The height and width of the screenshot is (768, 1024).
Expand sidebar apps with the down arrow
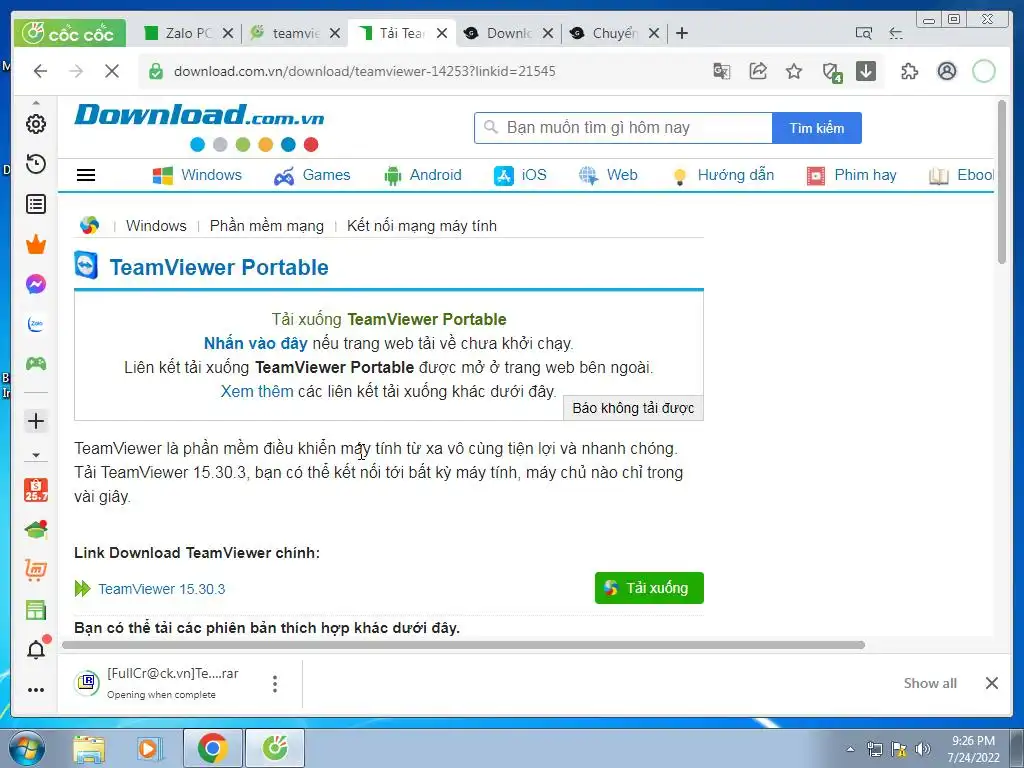point(36,455)
